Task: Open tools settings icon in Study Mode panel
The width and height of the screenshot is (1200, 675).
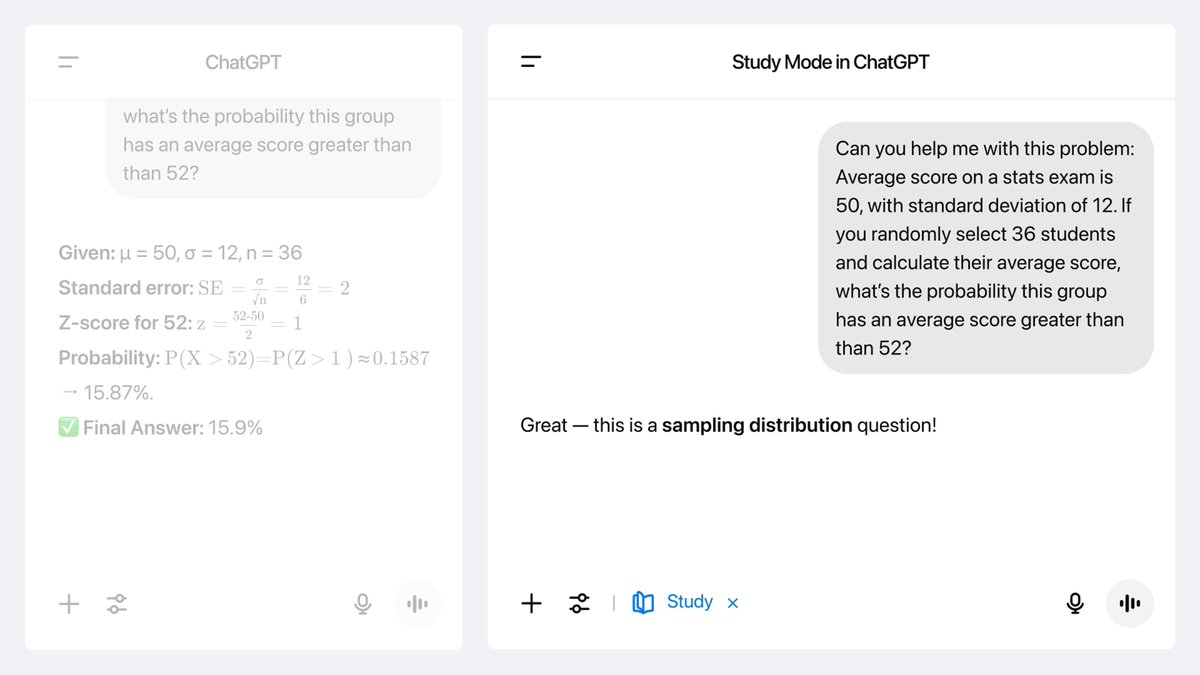Action: (x=580, y=603)
